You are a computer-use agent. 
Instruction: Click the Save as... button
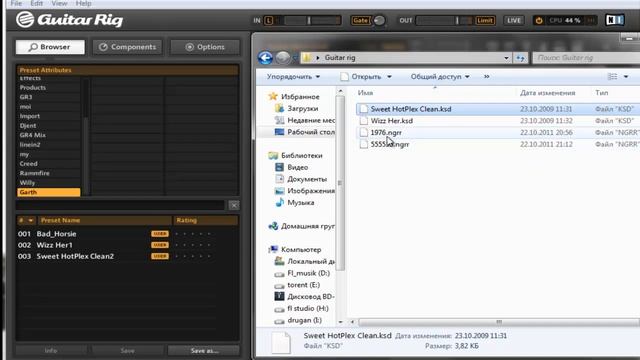click(204, 351)
